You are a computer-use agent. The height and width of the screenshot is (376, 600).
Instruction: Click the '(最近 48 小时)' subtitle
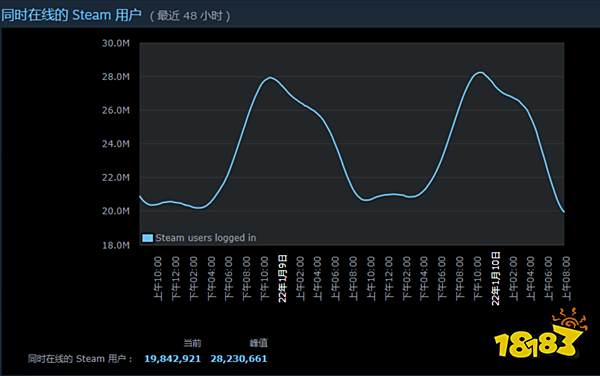(x=189, y=16)
